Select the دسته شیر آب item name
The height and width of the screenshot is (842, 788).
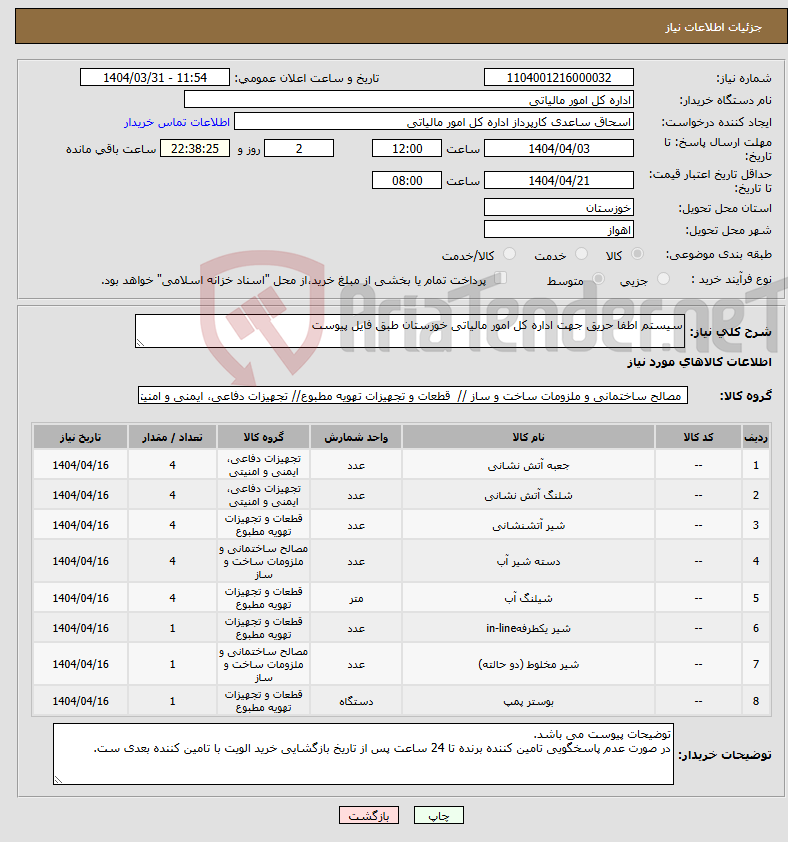point(528,561)
